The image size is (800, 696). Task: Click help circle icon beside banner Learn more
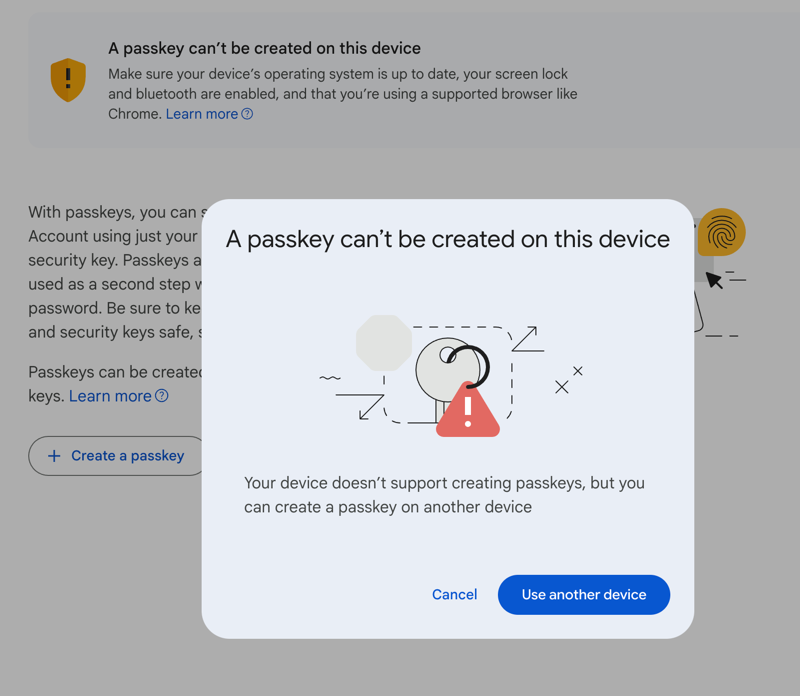pos(247,114)
